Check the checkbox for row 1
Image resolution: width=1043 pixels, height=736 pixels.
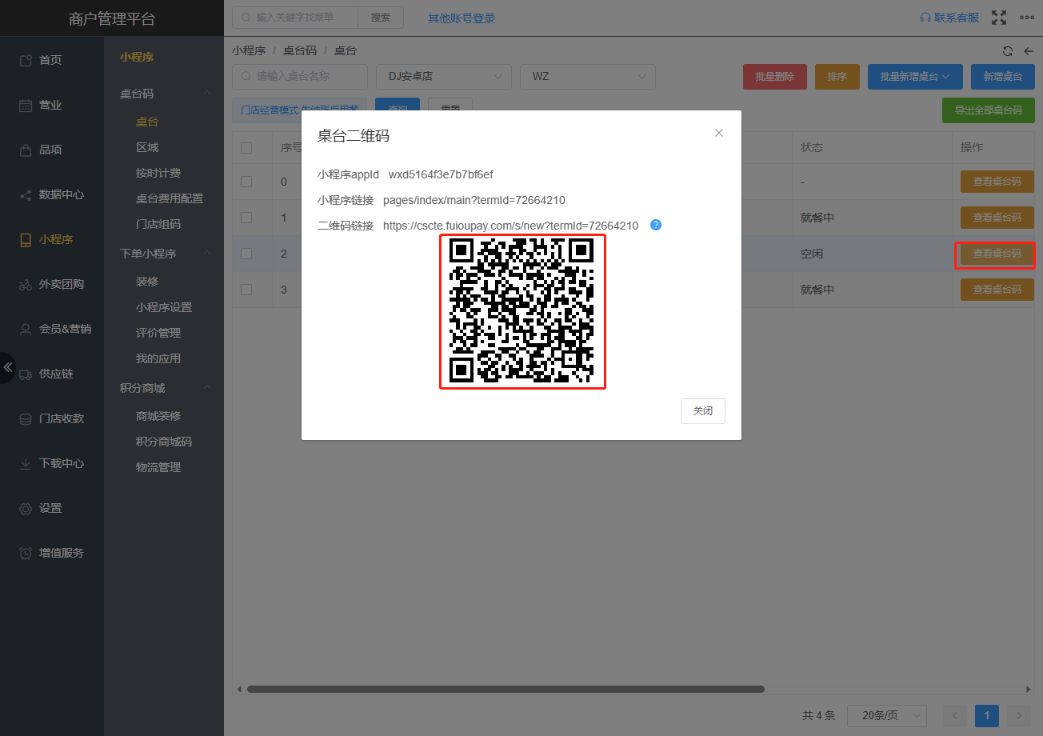(246, 218)
